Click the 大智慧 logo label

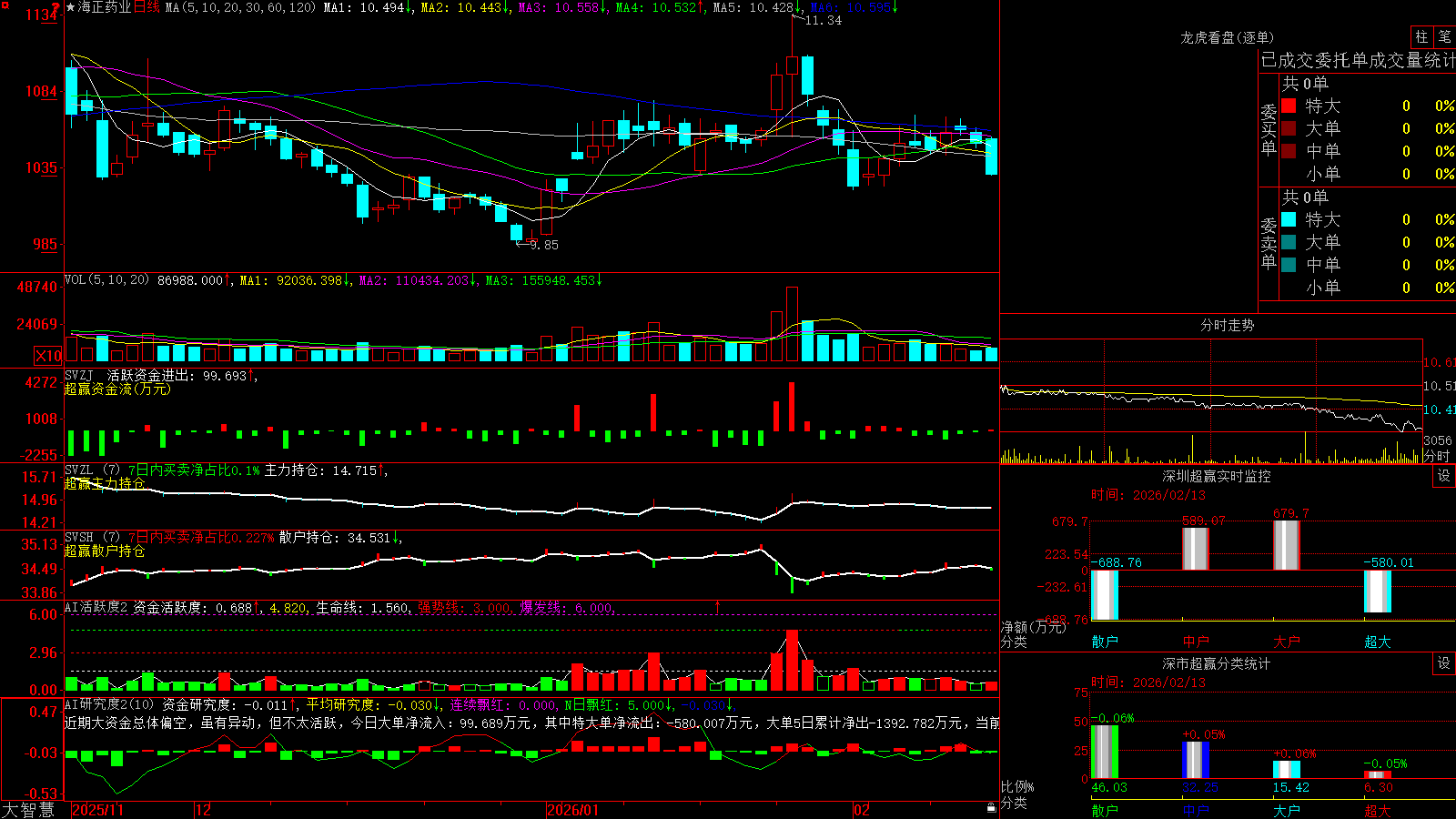click(x=28, y=810)
